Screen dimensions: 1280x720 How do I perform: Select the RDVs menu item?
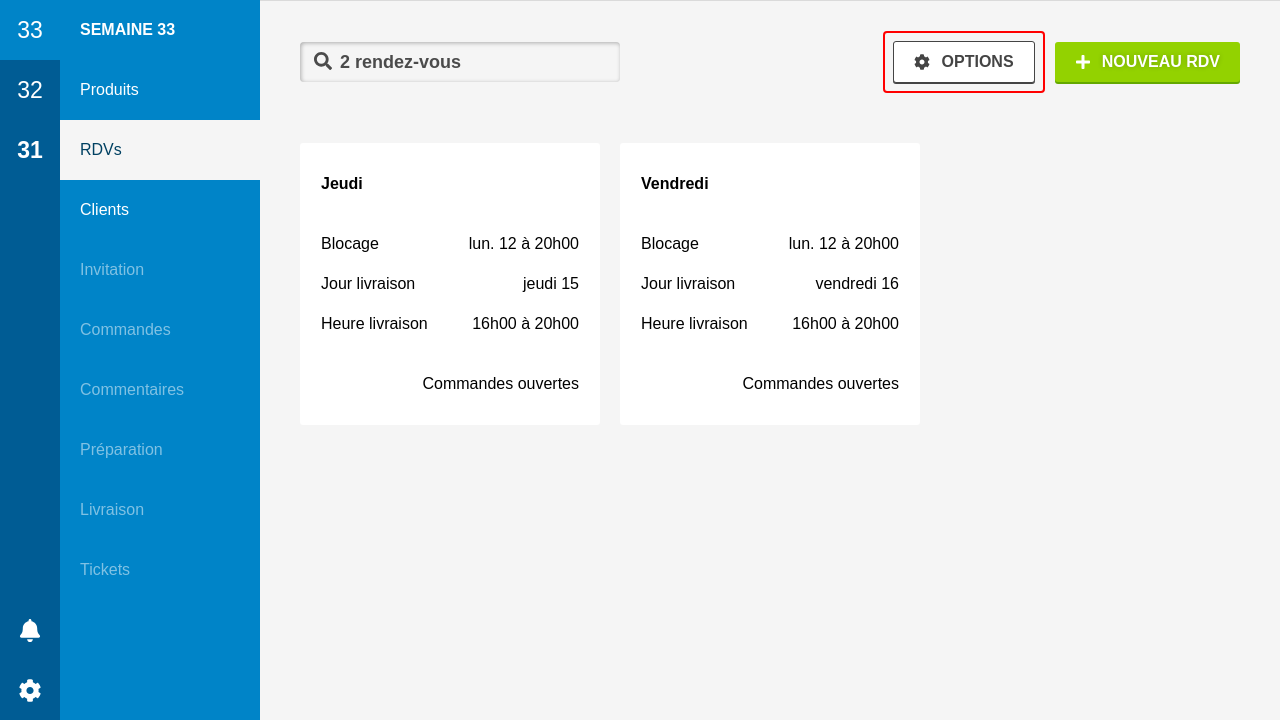pos(160,150)
